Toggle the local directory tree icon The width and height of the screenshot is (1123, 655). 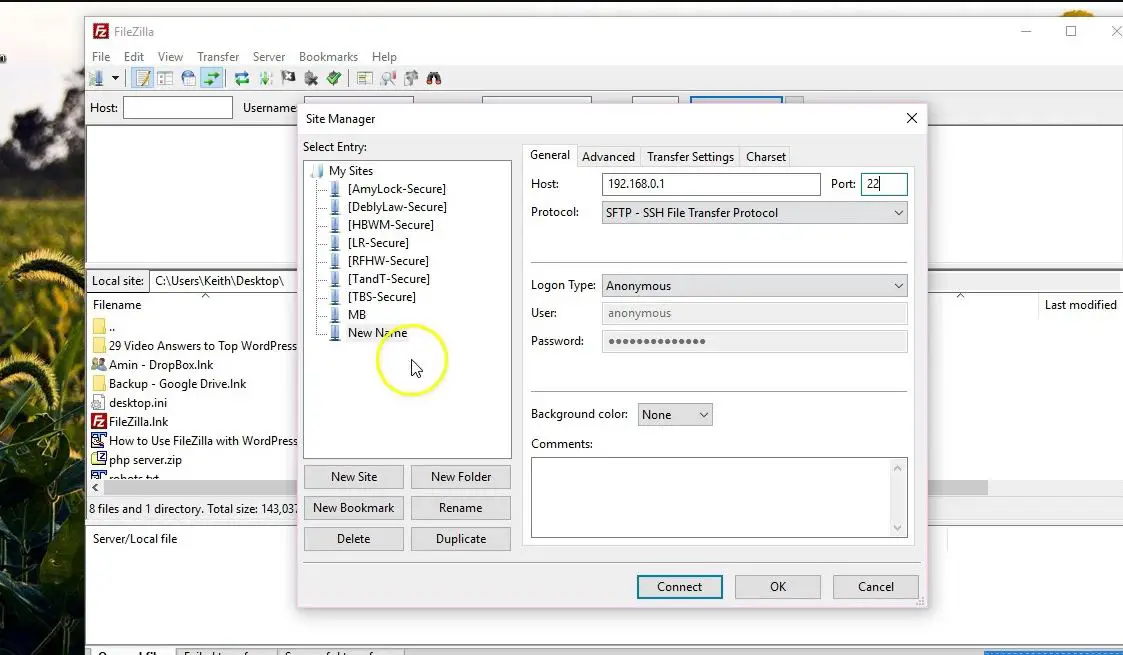click(165, 78)
